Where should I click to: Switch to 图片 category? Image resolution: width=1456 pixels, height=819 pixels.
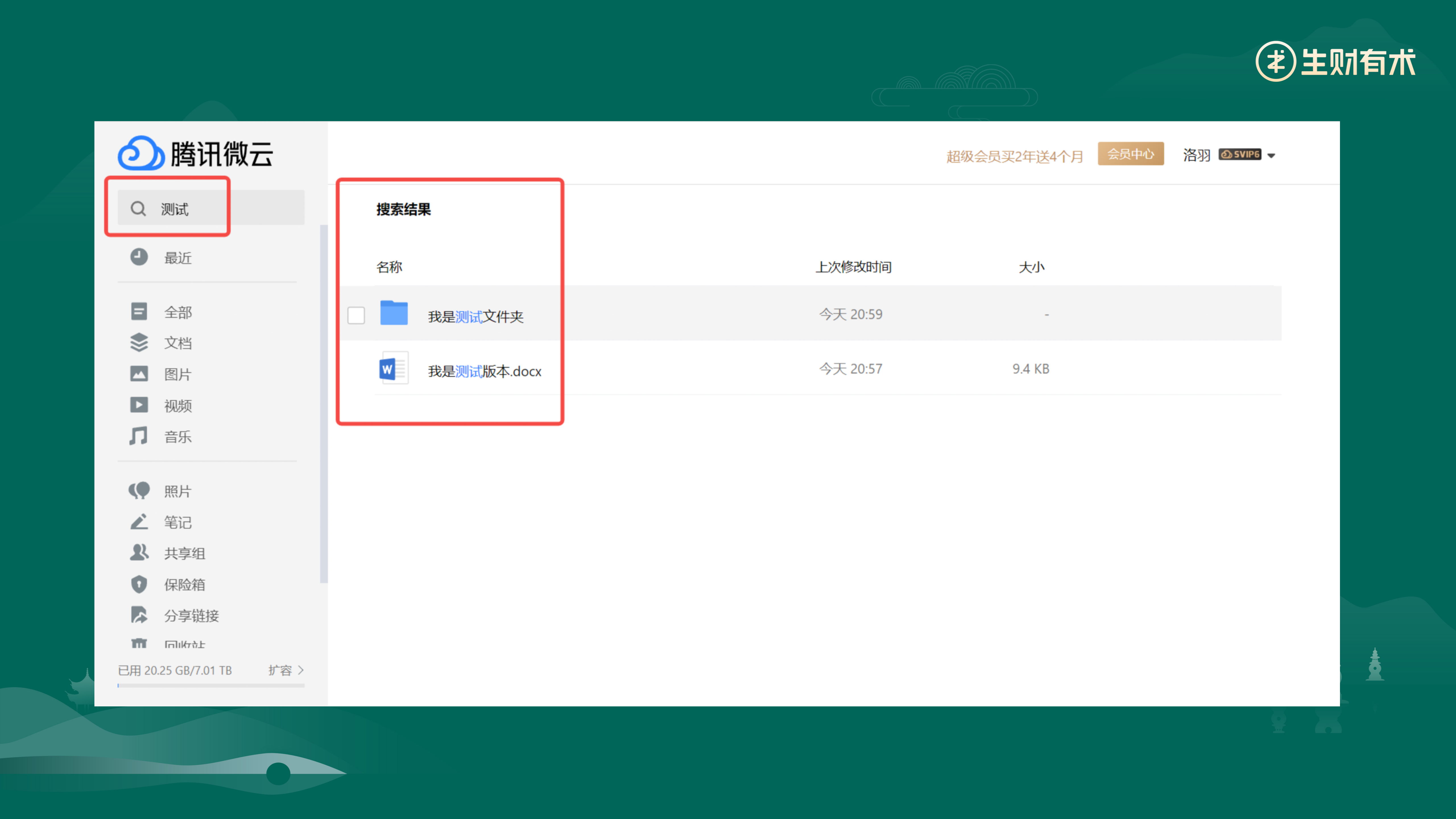click(x=177, y=374)
